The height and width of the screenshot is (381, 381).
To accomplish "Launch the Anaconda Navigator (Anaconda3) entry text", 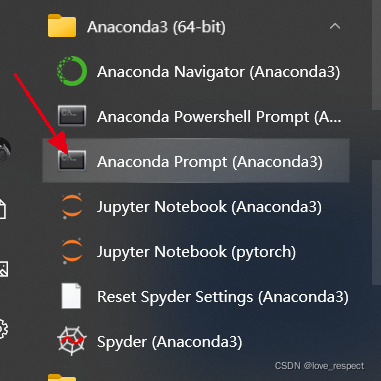I will [219, 72].
